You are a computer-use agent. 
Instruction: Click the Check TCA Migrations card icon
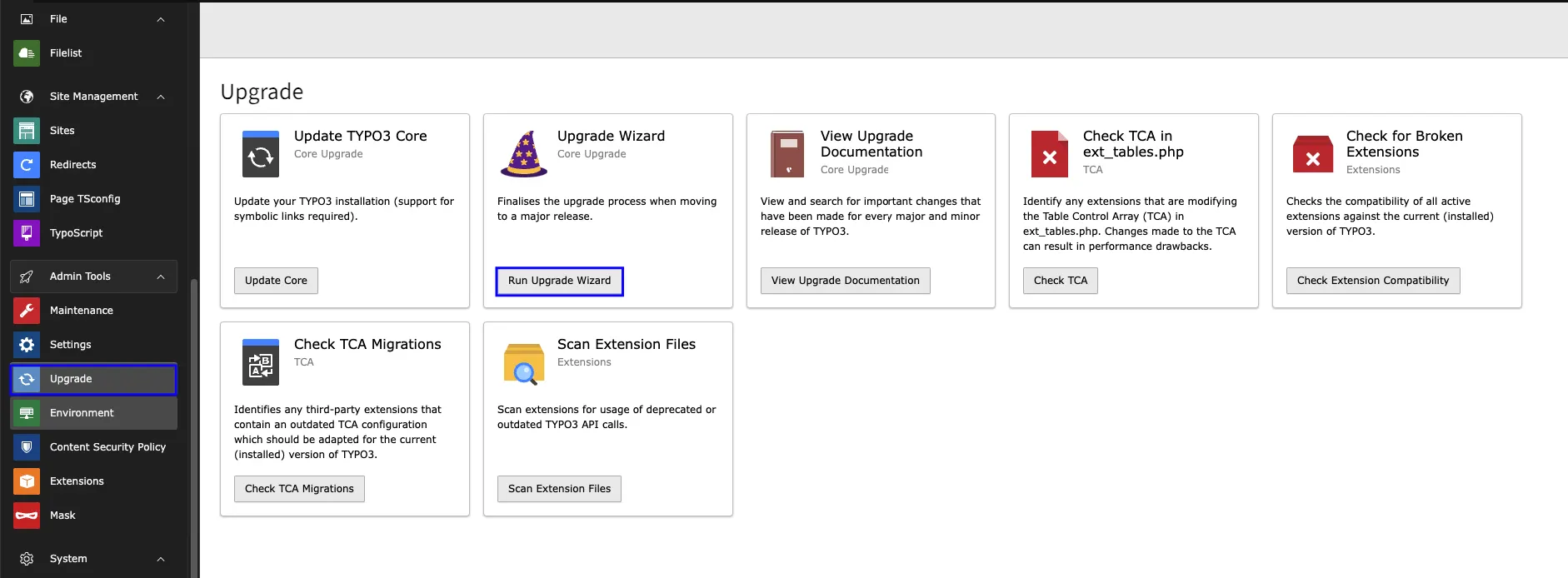click(x=261, y=362)
